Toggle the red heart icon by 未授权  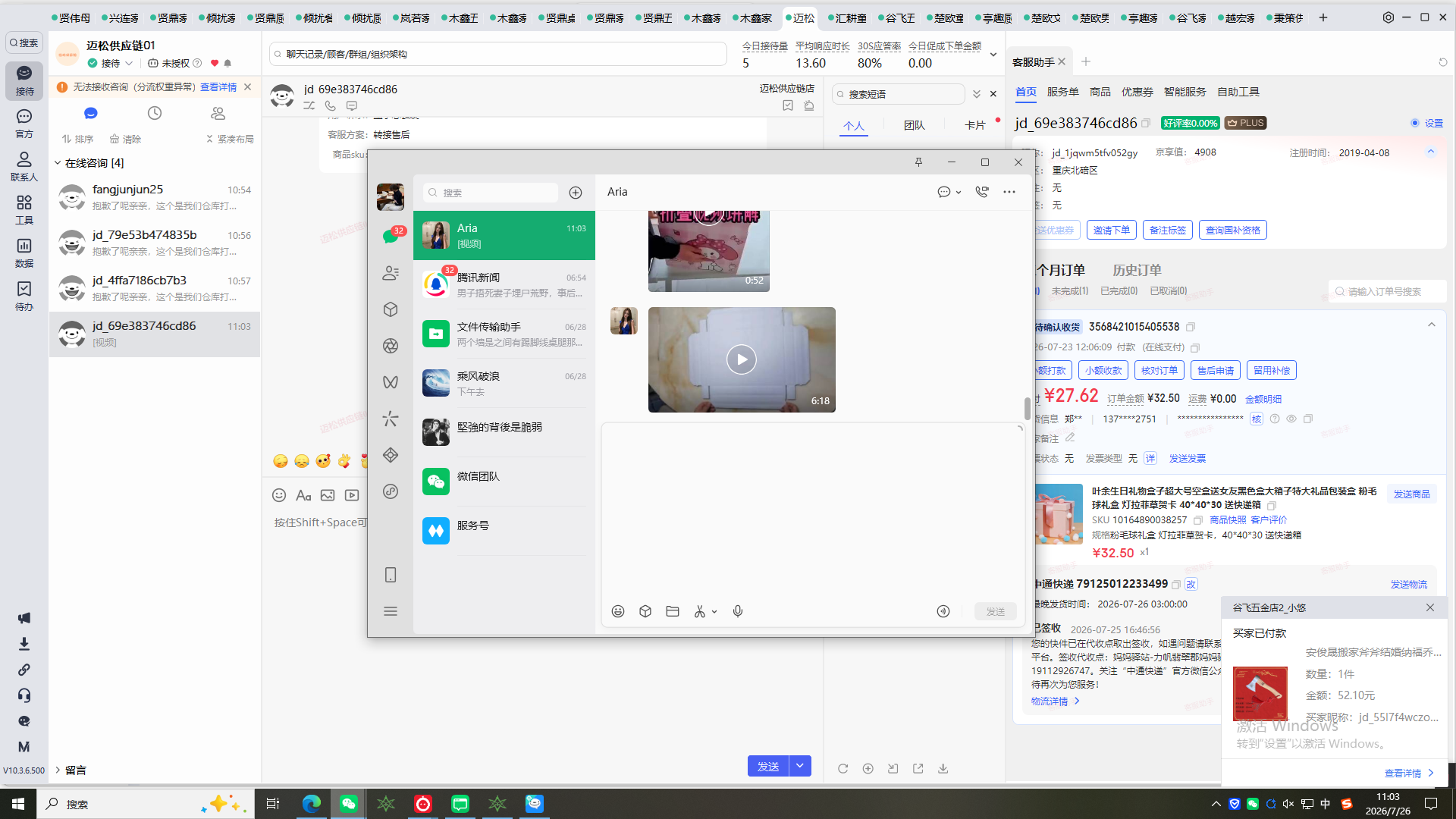[x=215, y=63]
